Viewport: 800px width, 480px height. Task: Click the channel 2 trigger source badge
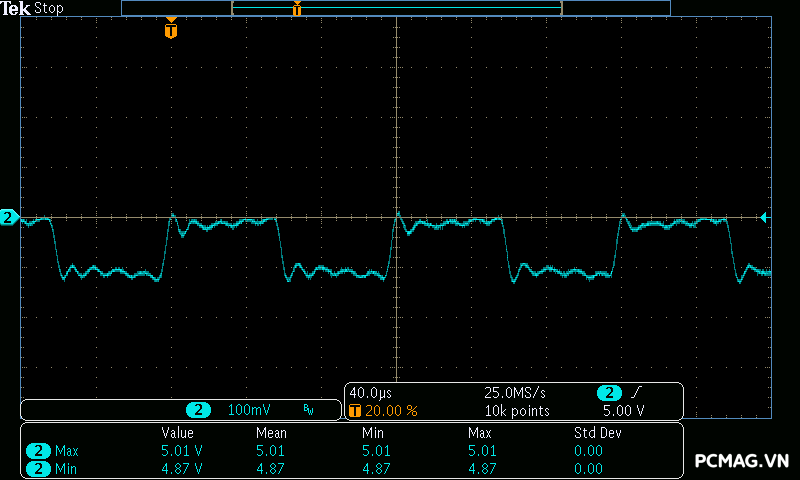tap(609, 393)
